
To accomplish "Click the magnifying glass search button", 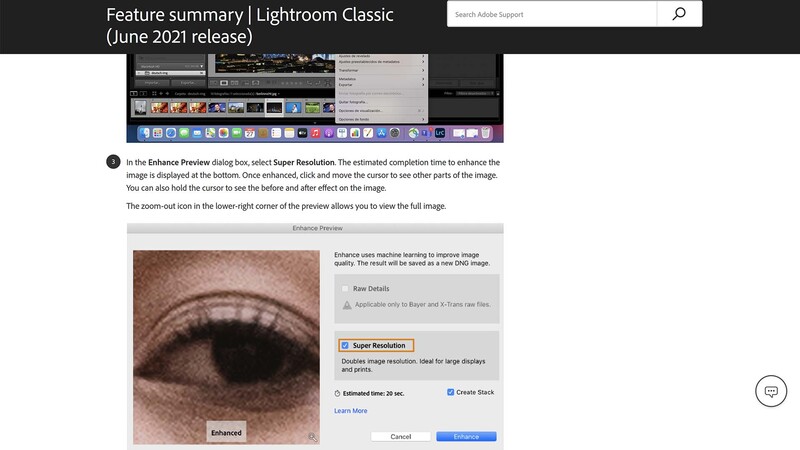I will click(679, 14).
